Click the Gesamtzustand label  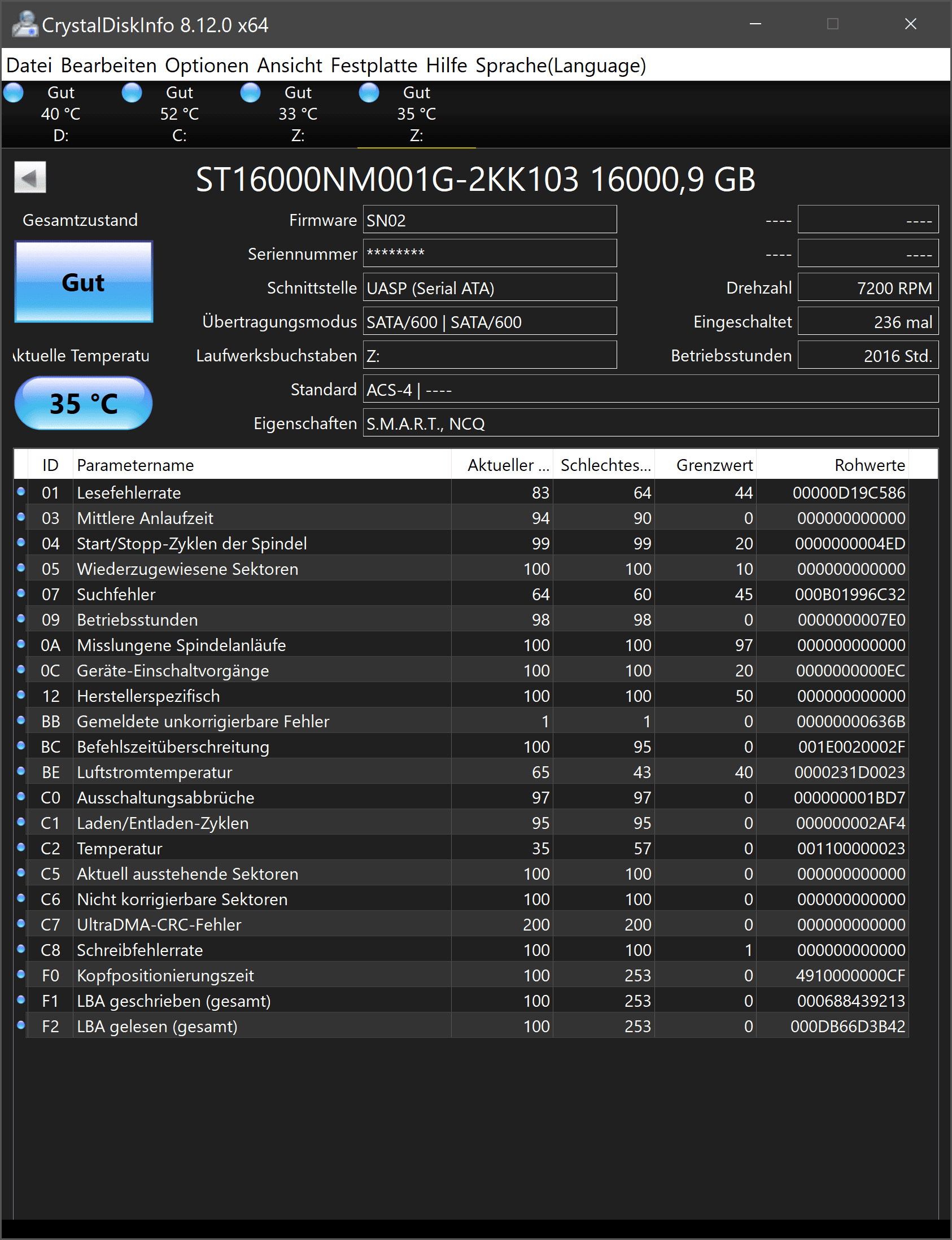coord(80,220)
